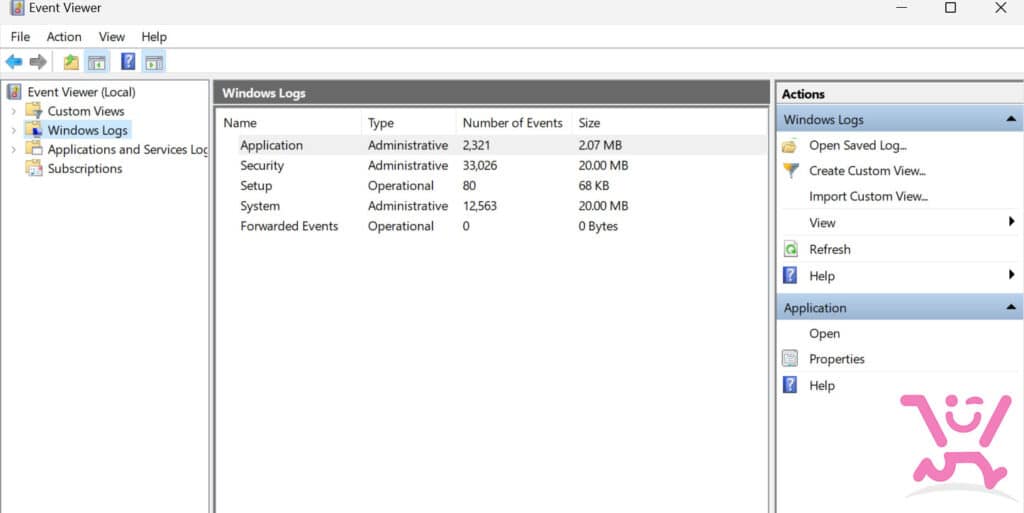Click the Help toolbar icon
Viewport: 1024px width, 513px height.
(x=128, y=62)
